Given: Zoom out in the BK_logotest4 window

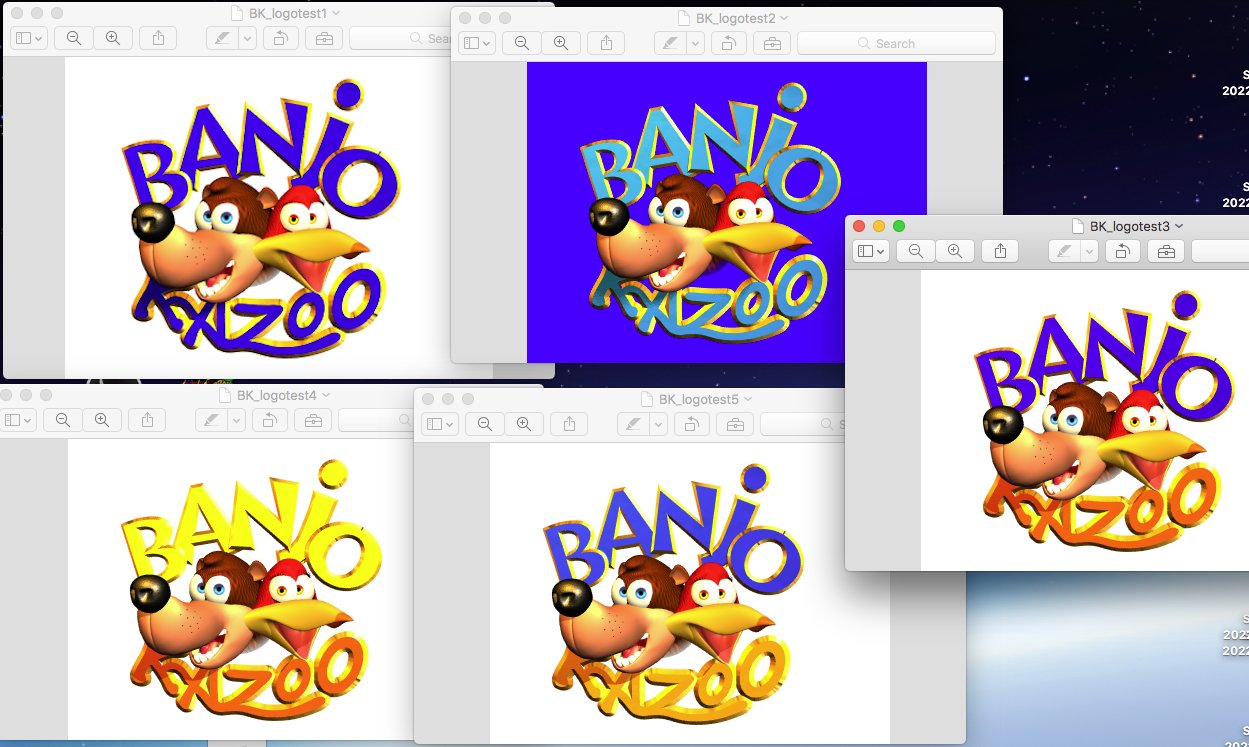Looking at the screenshot, I should (63, 420).
